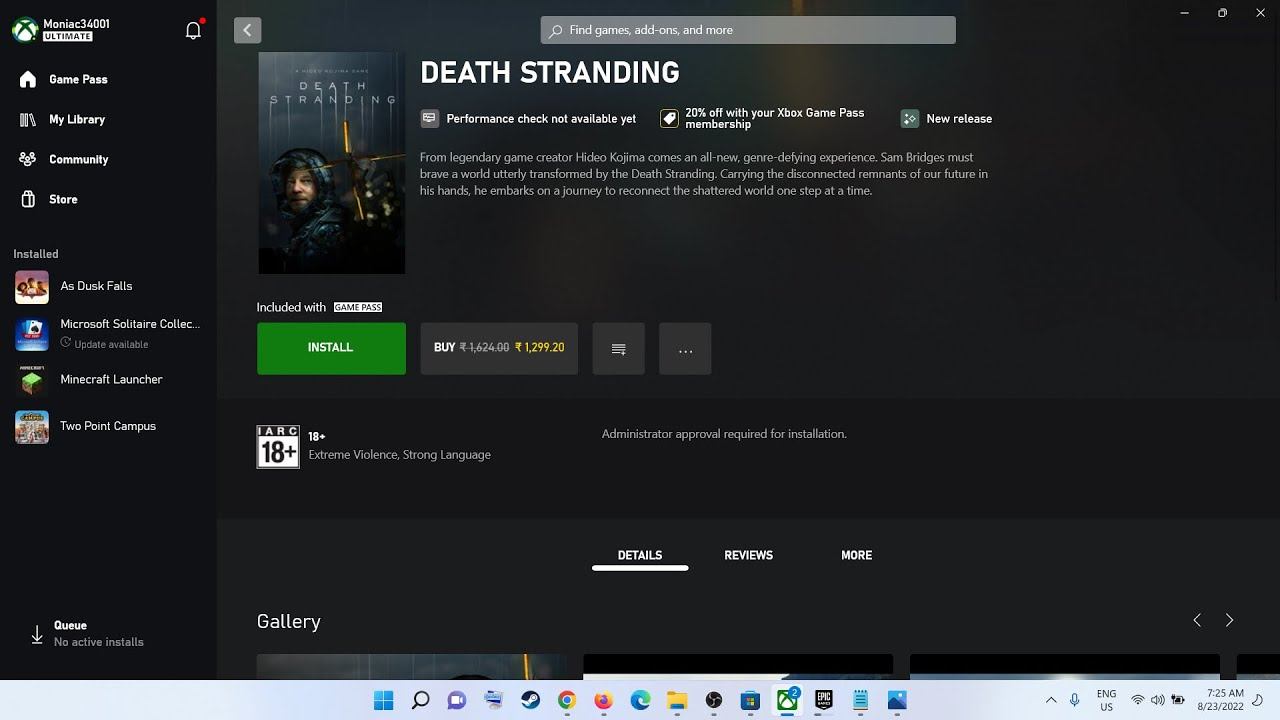Buy Death Stranding for ₹1,299.20
The width and height of the screenshot is (1280, 720).
click(x=499, y=348)
